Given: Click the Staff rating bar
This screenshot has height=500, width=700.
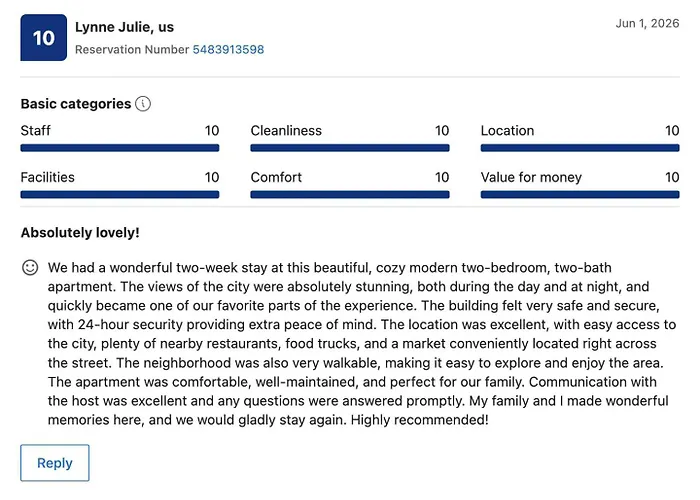Looking at the screenshot, I should click(120, 148).
